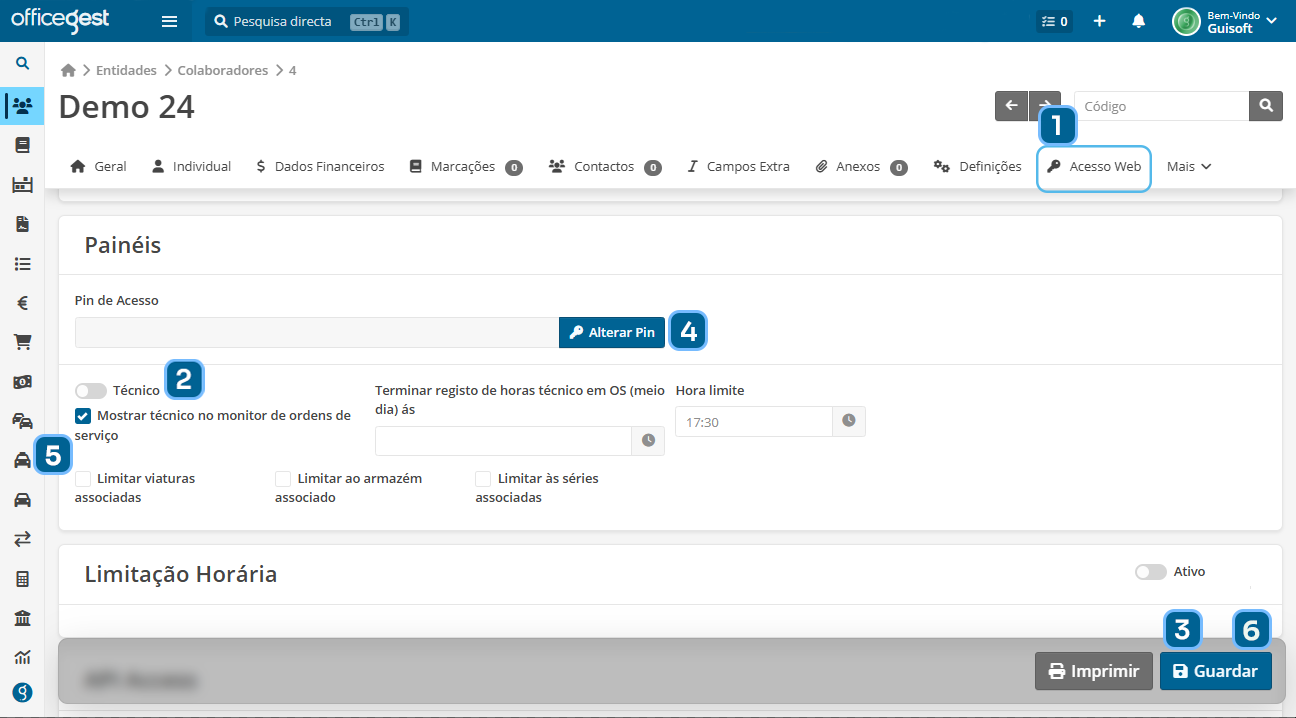Open the euro currency sidebar module
The width and height of the screenshot is (1296, 718).
click(22, 303)
